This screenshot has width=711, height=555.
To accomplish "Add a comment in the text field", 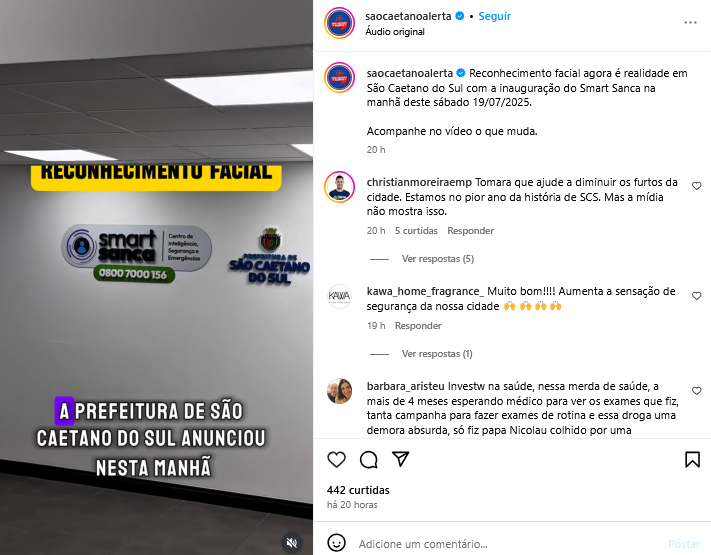I will click(x=508, y=544).
